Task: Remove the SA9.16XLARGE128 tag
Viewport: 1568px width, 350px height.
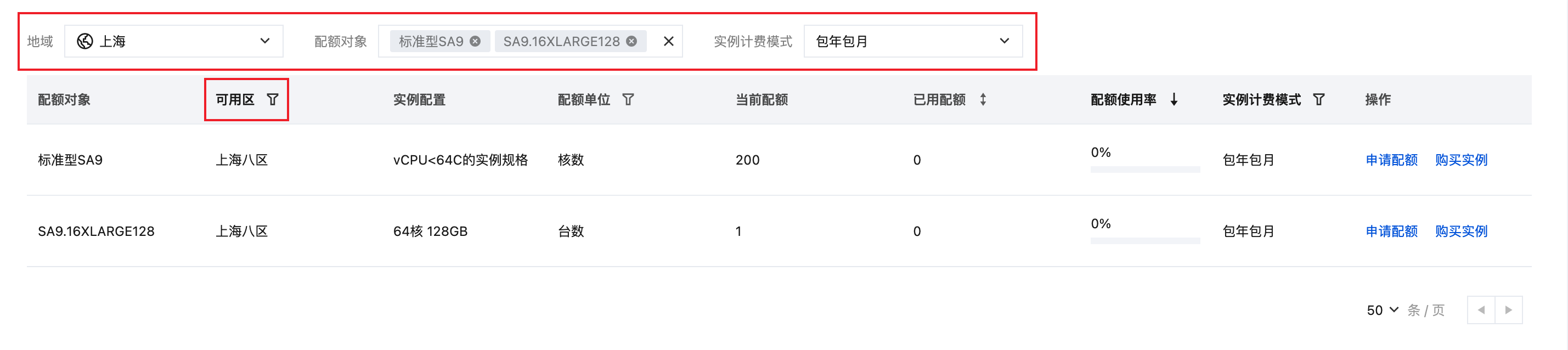Action: [x=632, y=41]
